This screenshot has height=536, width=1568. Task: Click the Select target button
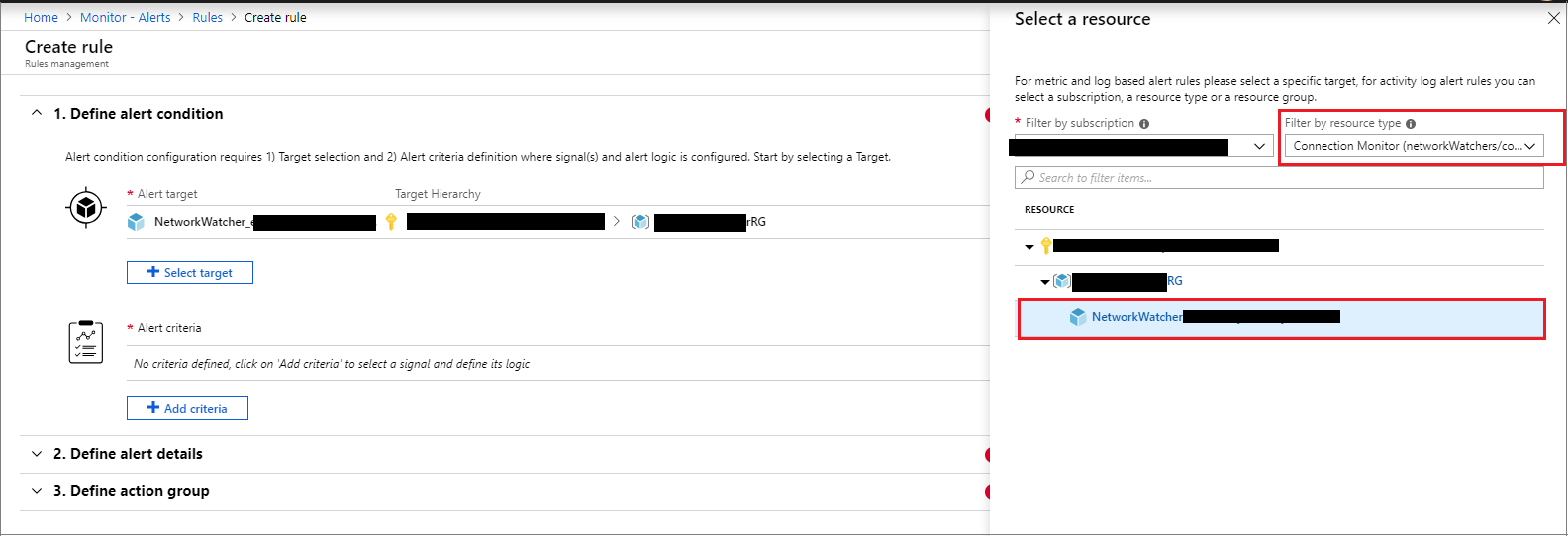[x=190, y=272]
